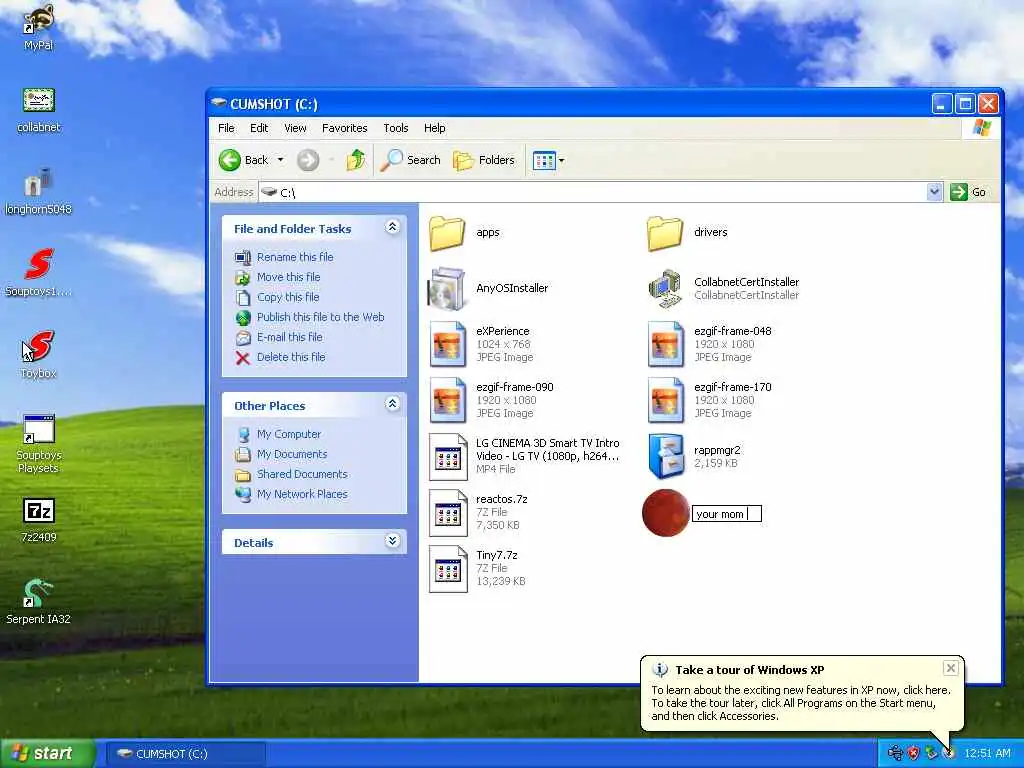Go to My Computer in Other Places
Screen dimensions: 1024x768
tap(289, 434)
